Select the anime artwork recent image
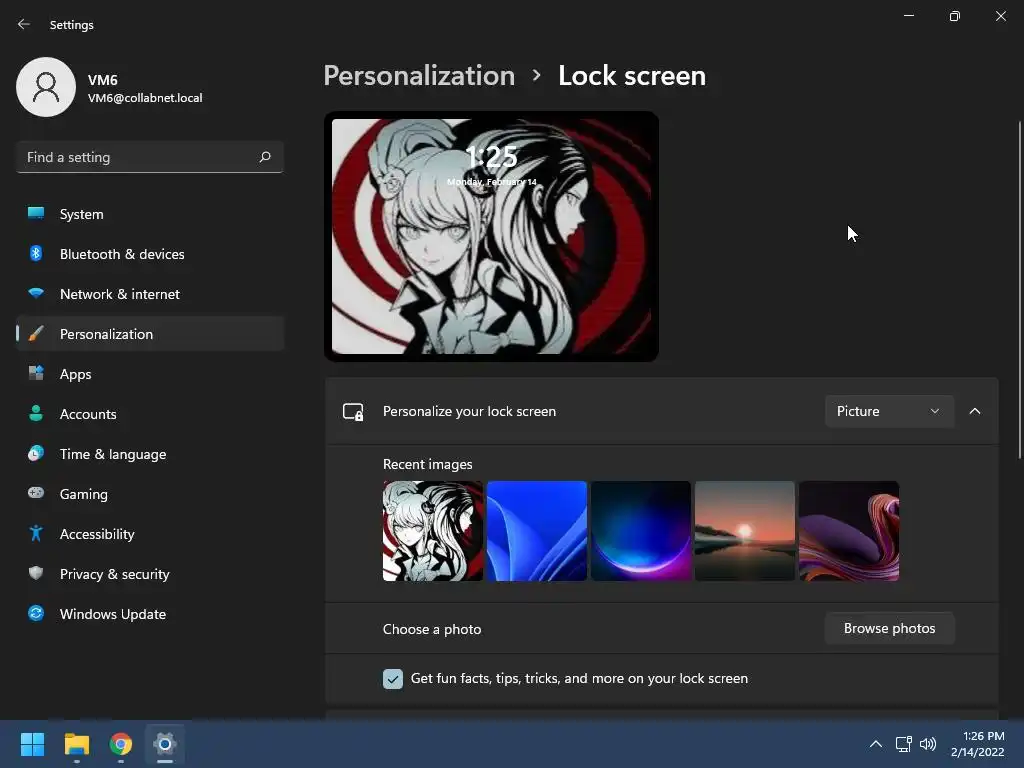 pos(432,531)
